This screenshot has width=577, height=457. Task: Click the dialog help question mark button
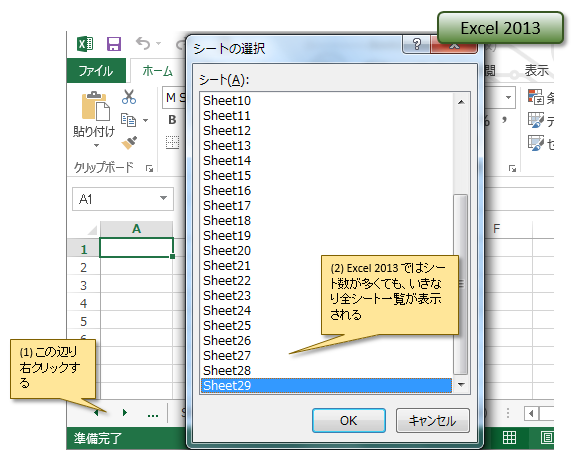point(417,45)
